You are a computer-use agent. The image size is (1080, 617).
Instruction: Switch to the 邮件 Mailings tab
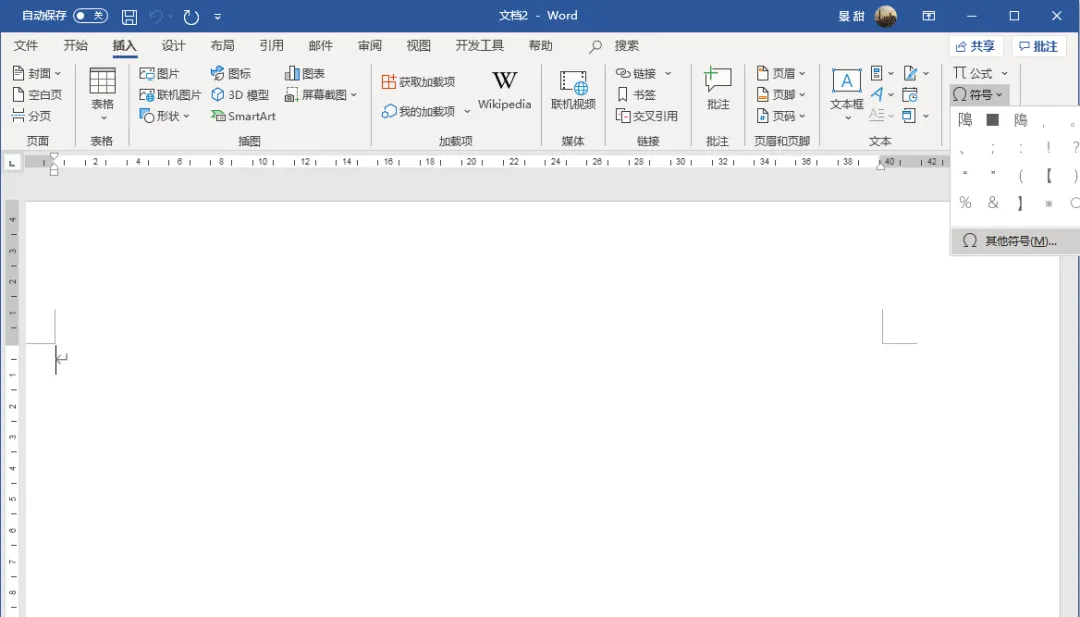pos(320,45)
